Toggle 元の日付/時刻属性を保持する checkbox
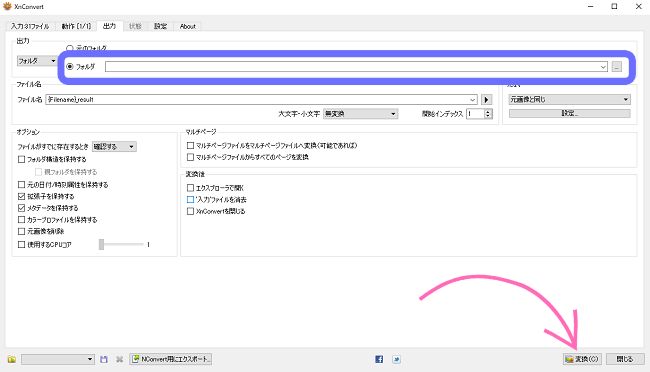Viewport: 650px width, 372px height. 22,185
